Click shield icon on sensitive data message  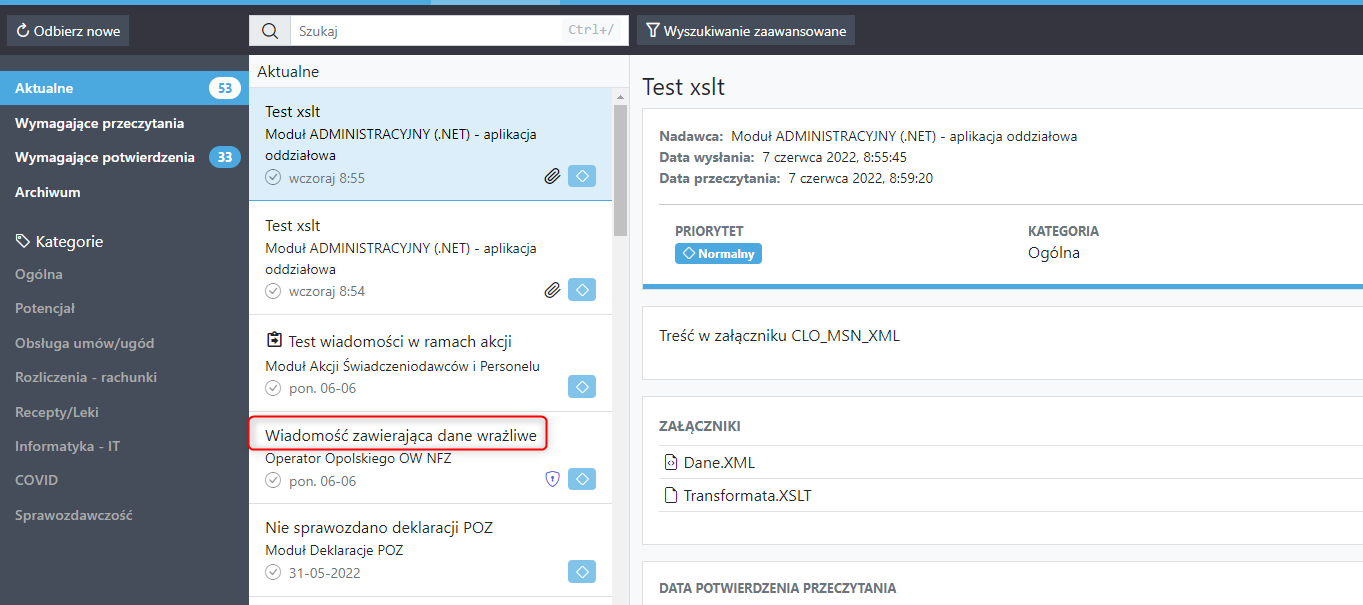[551, 480]
